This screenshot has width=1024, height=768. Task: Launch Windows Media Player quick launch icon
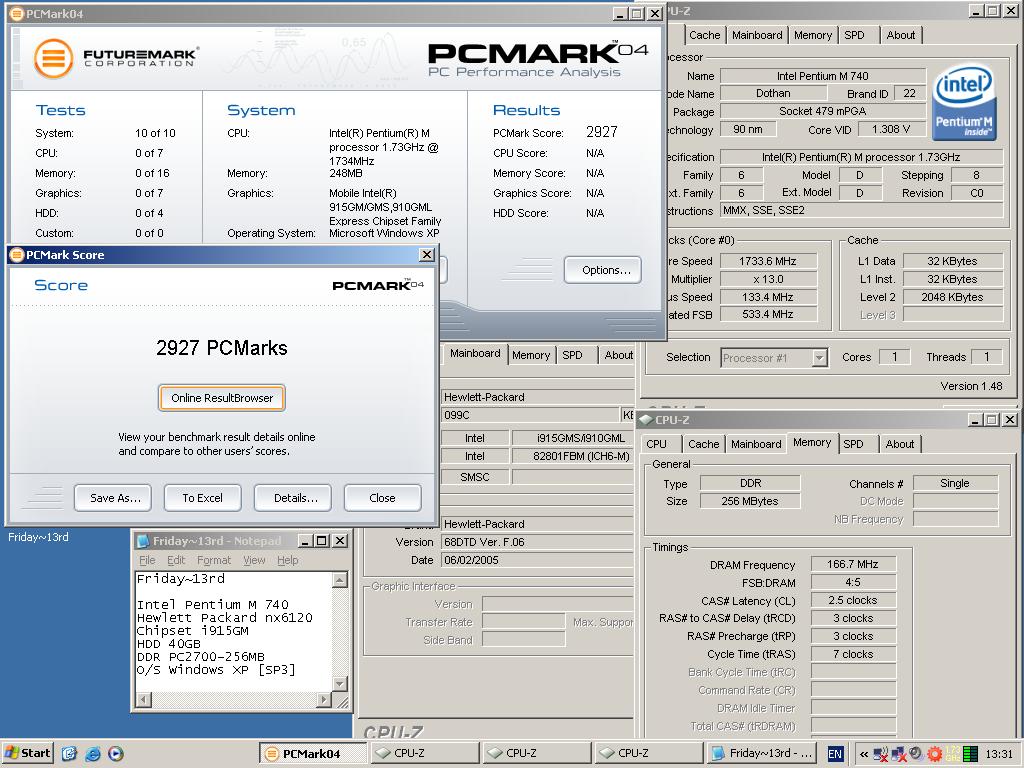tap(115, 754)
